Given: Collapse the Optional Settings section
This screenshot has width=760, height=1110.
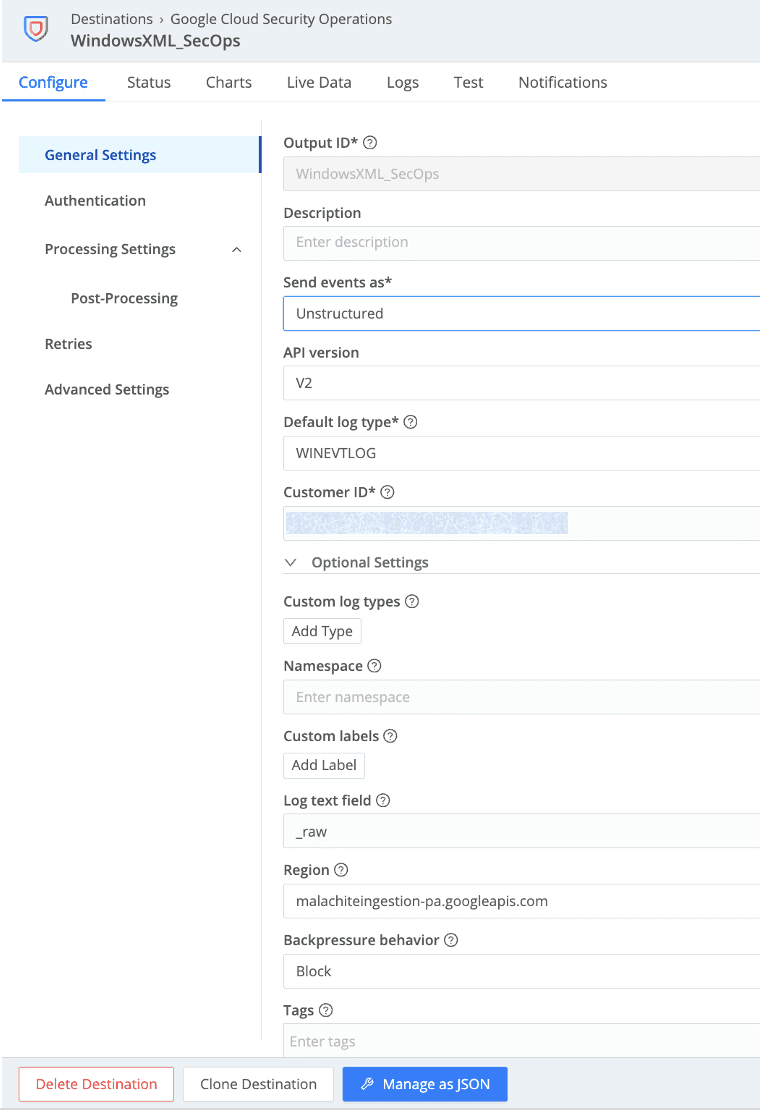Looking at the screenshot, I should tap(291, 563).
